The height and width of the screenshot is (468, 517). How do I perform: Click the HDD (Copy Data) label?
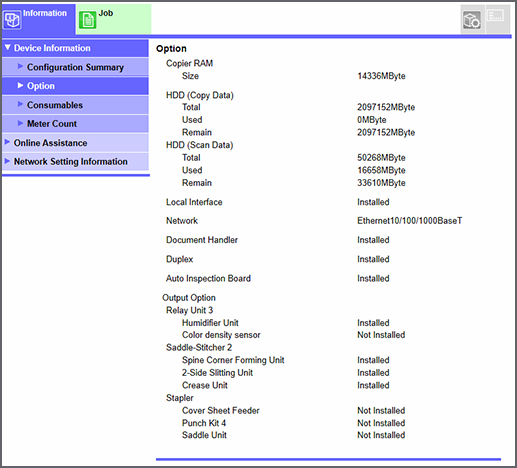click(x=200, y=95)
